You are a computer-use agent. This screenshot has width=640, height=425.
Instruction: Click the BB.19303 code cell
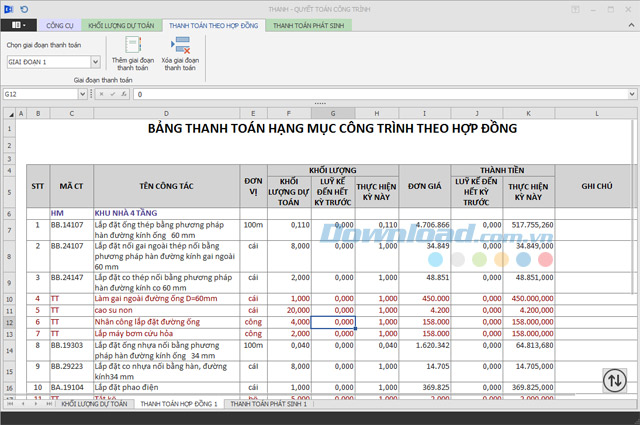(x=72, y=350)
